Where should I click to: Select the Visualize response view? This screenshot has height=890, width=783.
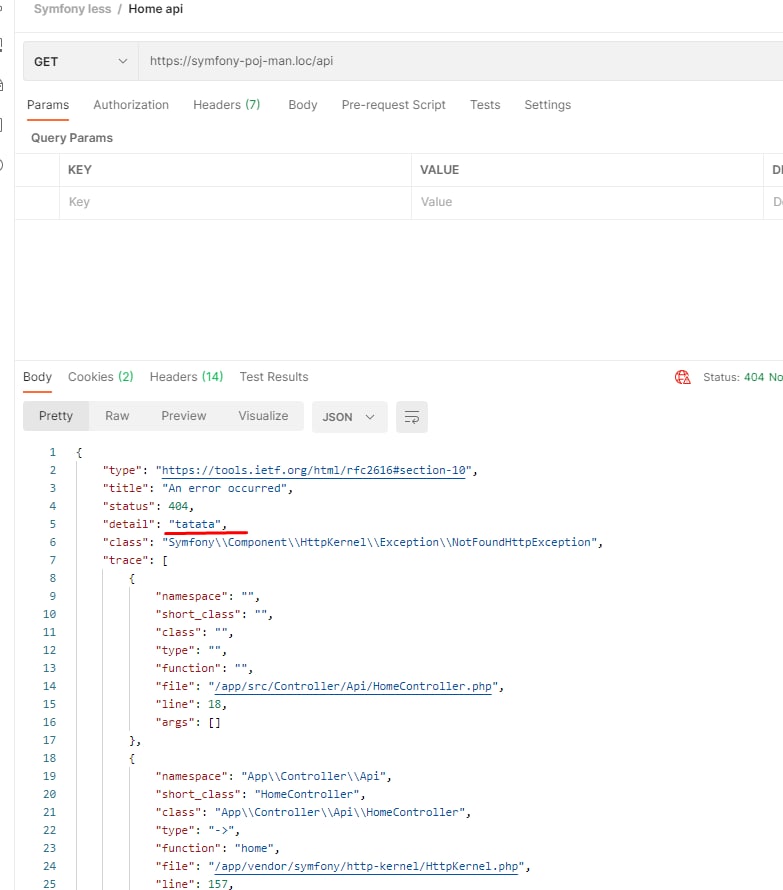(x=263, y=416)
